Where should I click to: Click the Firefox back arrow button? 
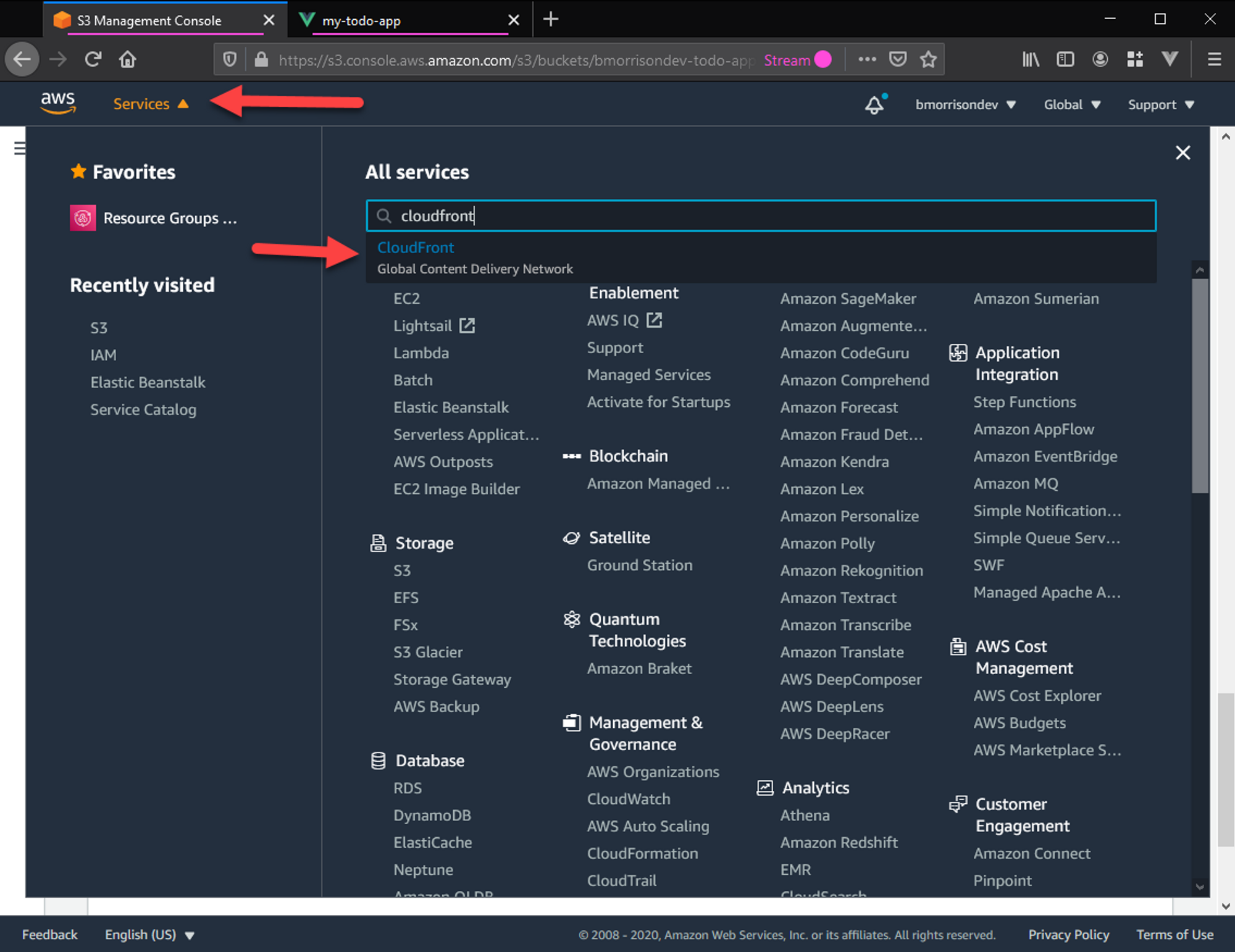(22, 59)
